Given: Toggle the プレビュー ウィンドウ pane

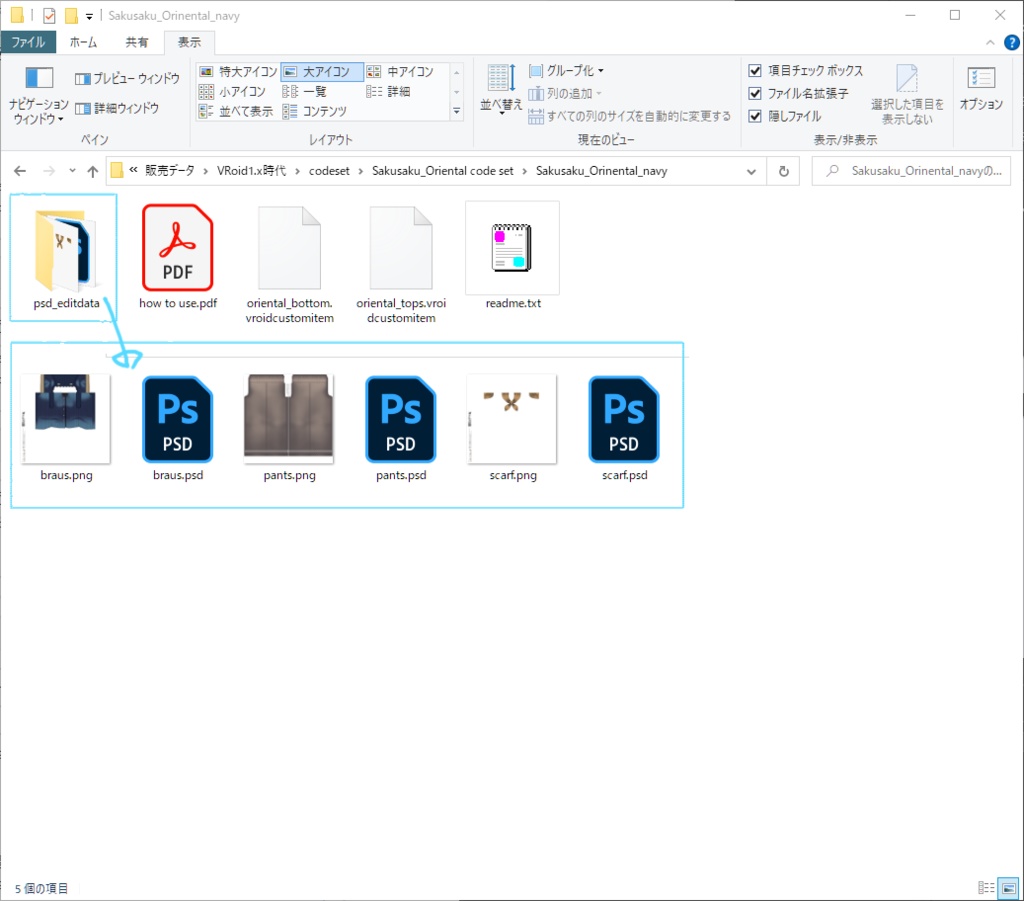Looking at the screenshot, I should tap(127, 78).
